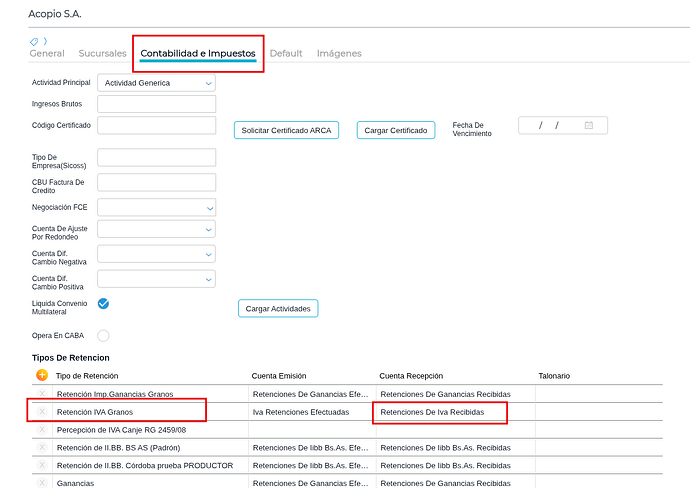Select the Retención Imp.Ganancias Granos cell
The width and height of the screenshot is (690, 488).
[x=150, y=394]
